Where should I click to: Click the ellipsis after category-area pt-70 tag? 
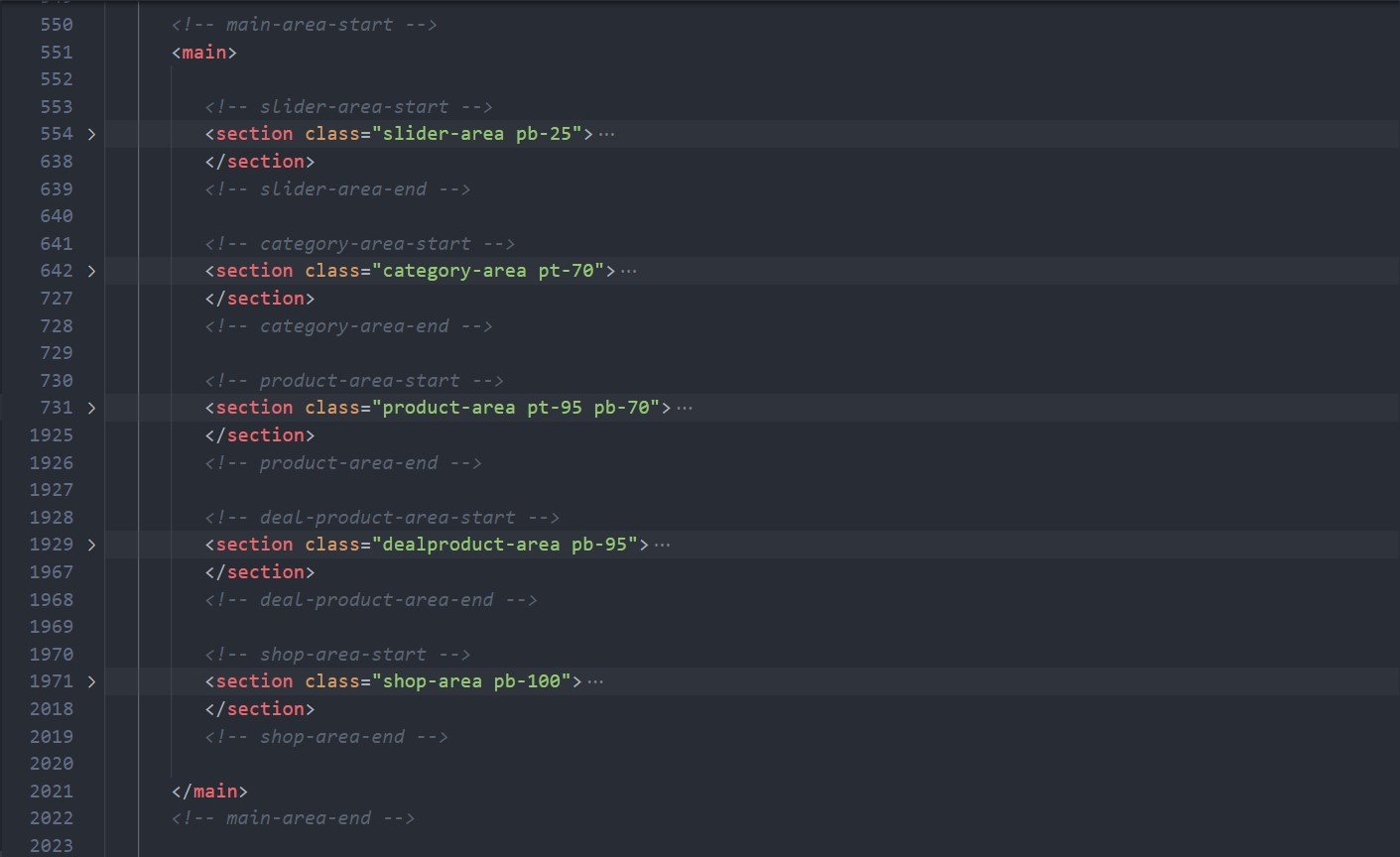pos(628,271)
